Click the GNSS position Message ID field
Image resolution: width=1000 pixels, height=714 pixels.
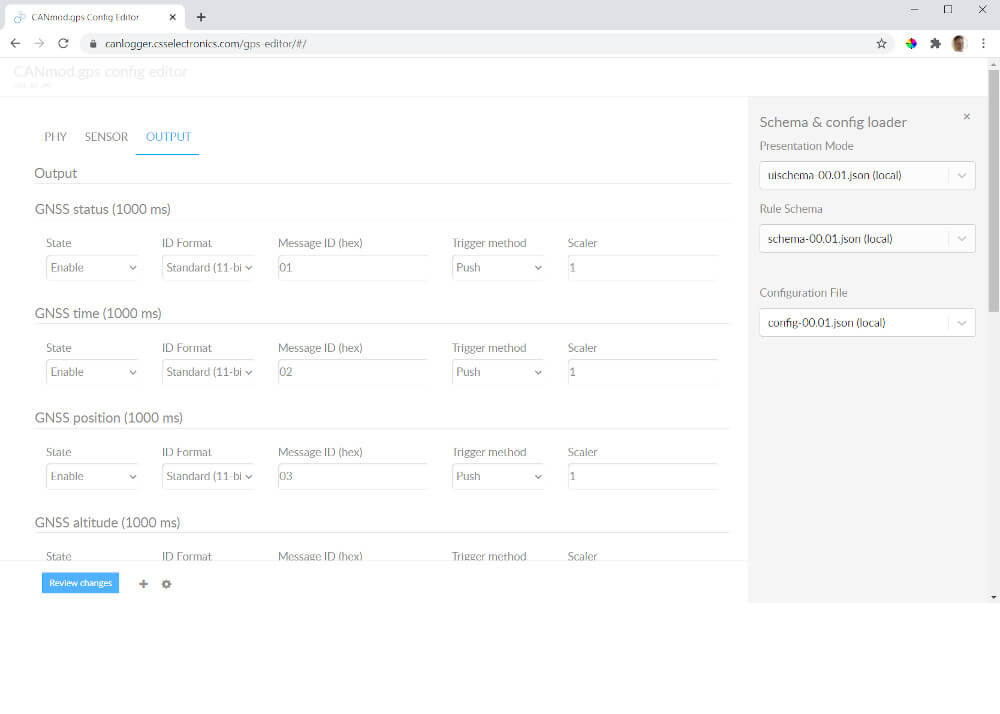(352, 477)
